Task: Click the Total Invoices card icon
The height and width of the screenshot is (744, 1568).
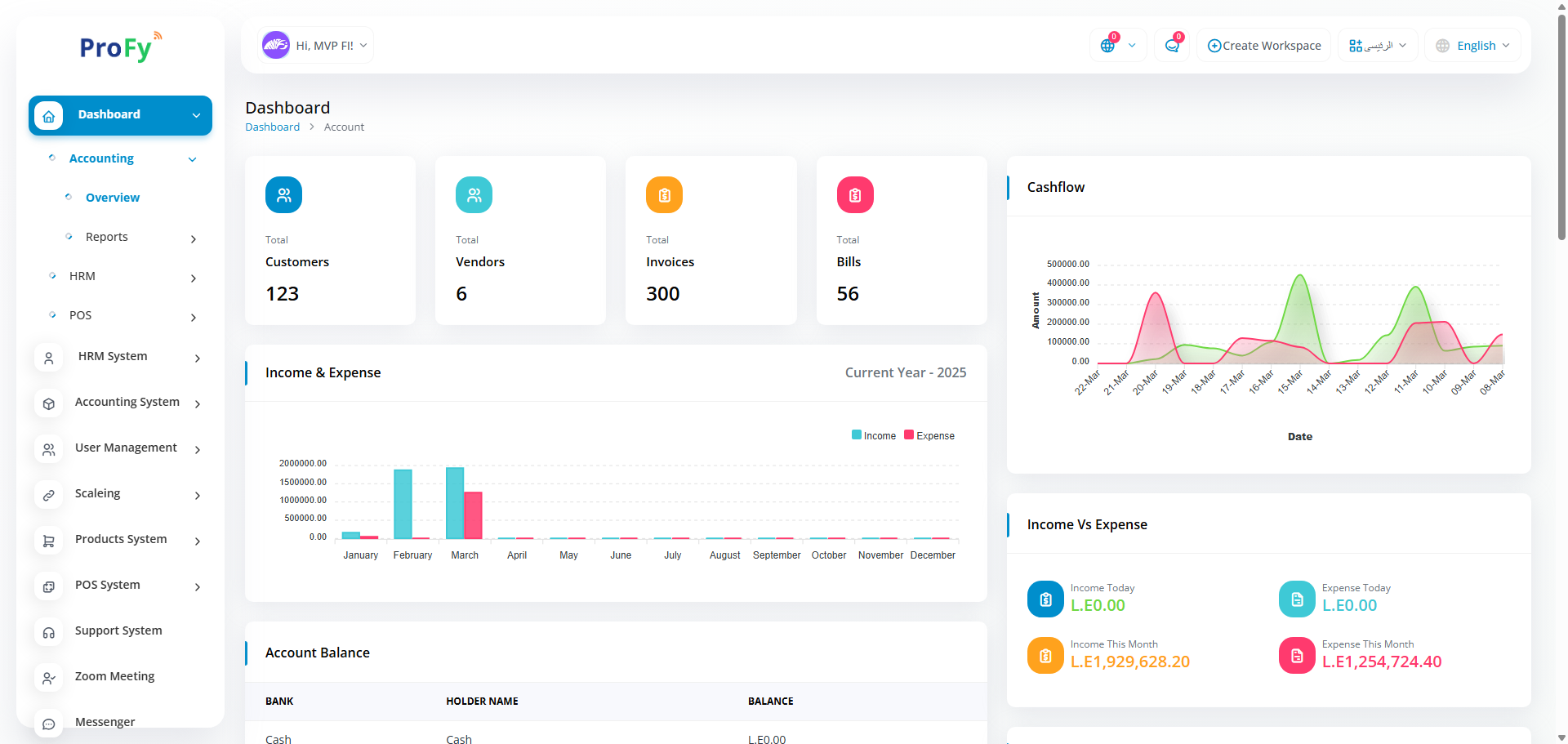Action: click(664, 195)
